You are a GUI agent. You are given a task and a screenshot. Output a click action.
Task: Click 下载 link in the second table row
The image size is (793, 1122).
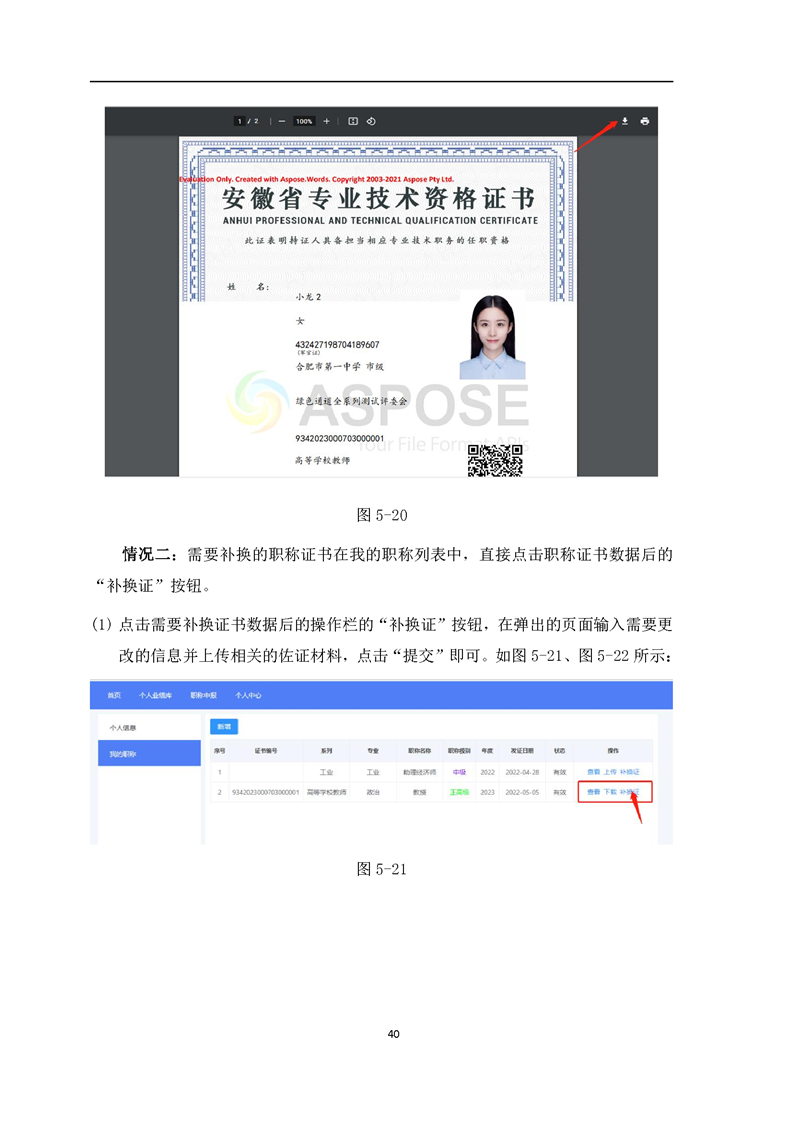pyautogui.click(x=610, y=792)
